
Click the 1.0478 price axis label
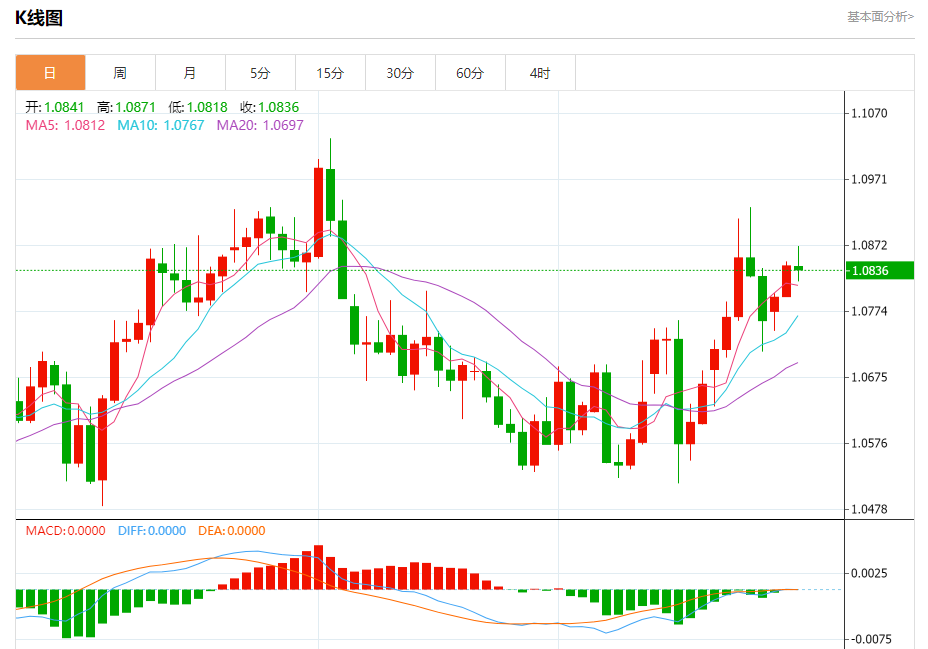pyautogui.click(x=869, y=509)
